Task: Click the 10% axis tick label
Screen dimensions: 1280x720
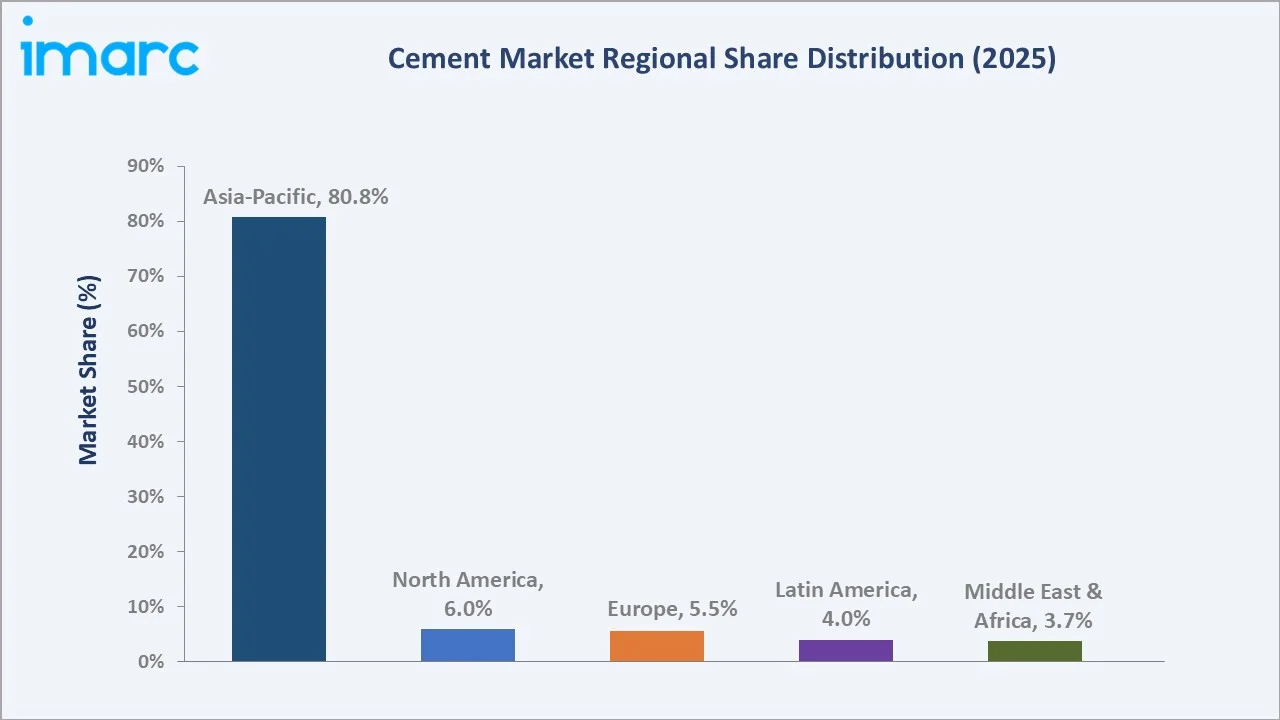Action: click(x=146, y=607)
